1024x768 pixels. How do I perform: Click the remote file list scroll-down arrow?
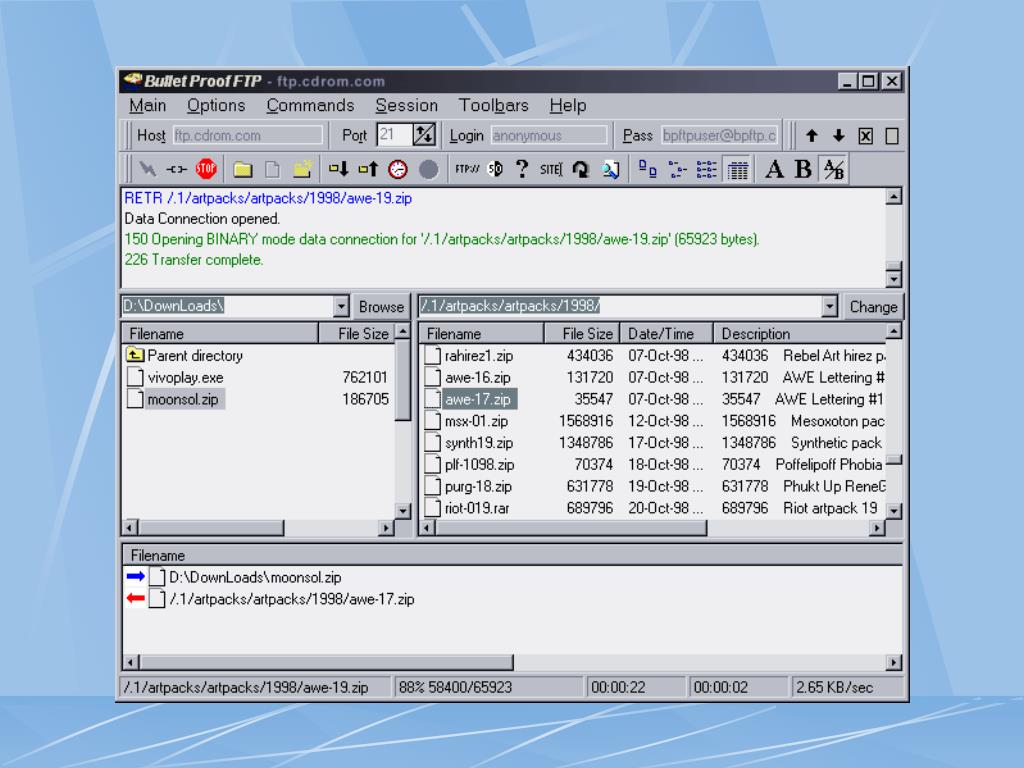click(x=894, y=510)
